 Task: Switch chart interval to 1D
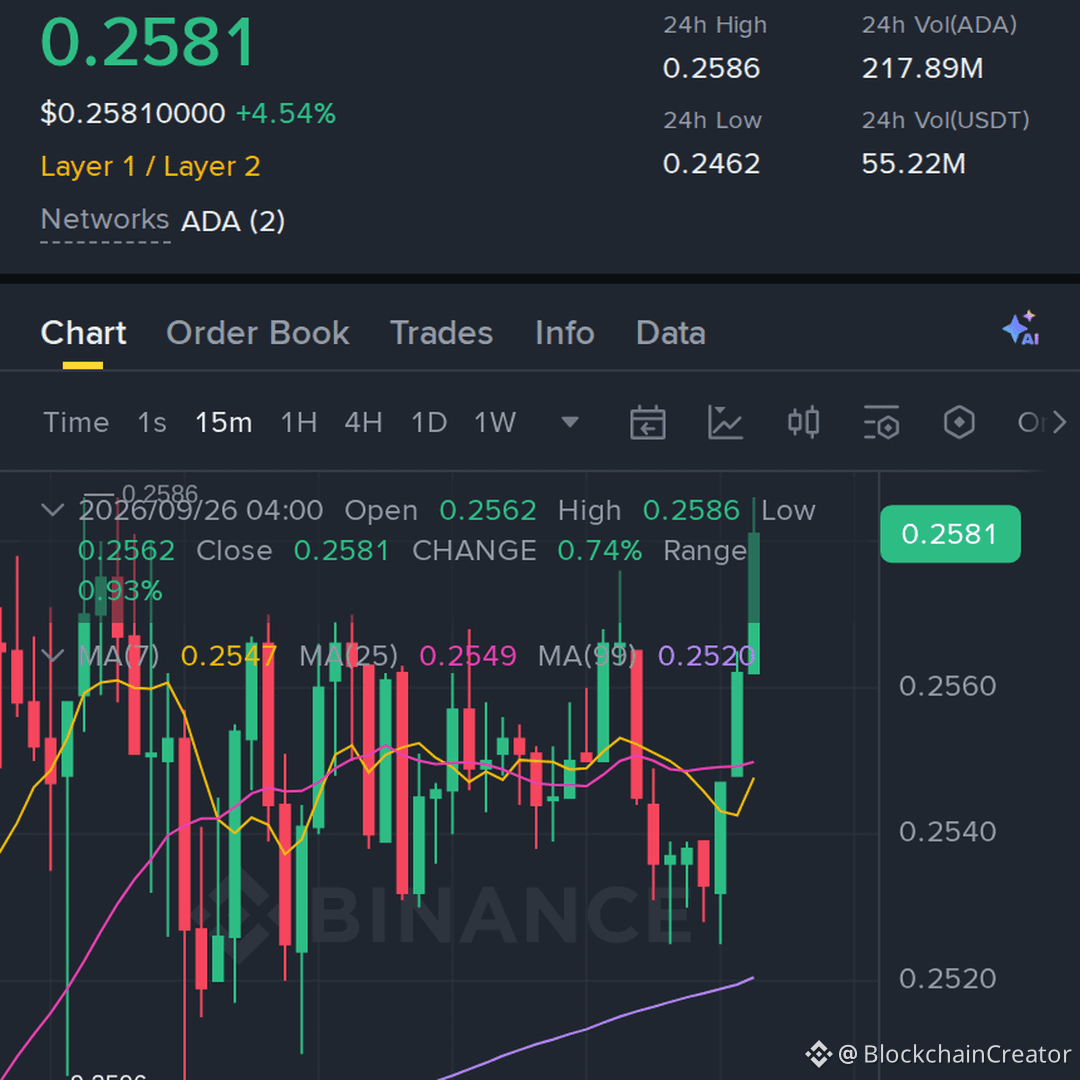[429, 422]
